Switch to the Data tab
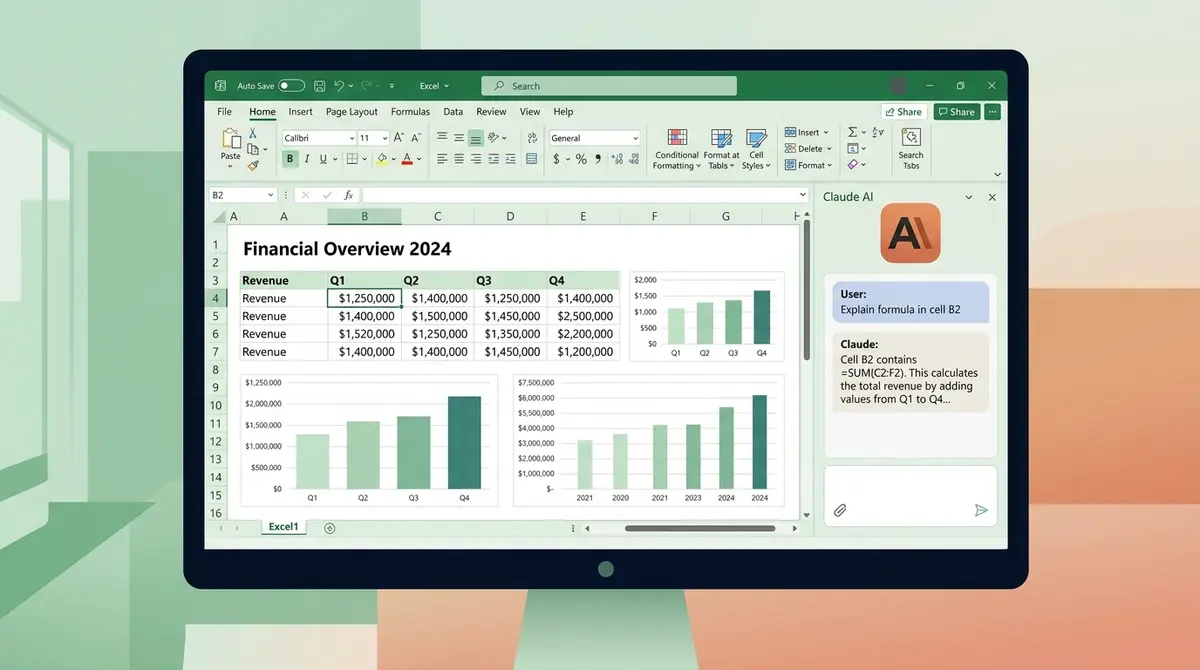Viewport: 1200px width, 670px height. tap(453, 112)
